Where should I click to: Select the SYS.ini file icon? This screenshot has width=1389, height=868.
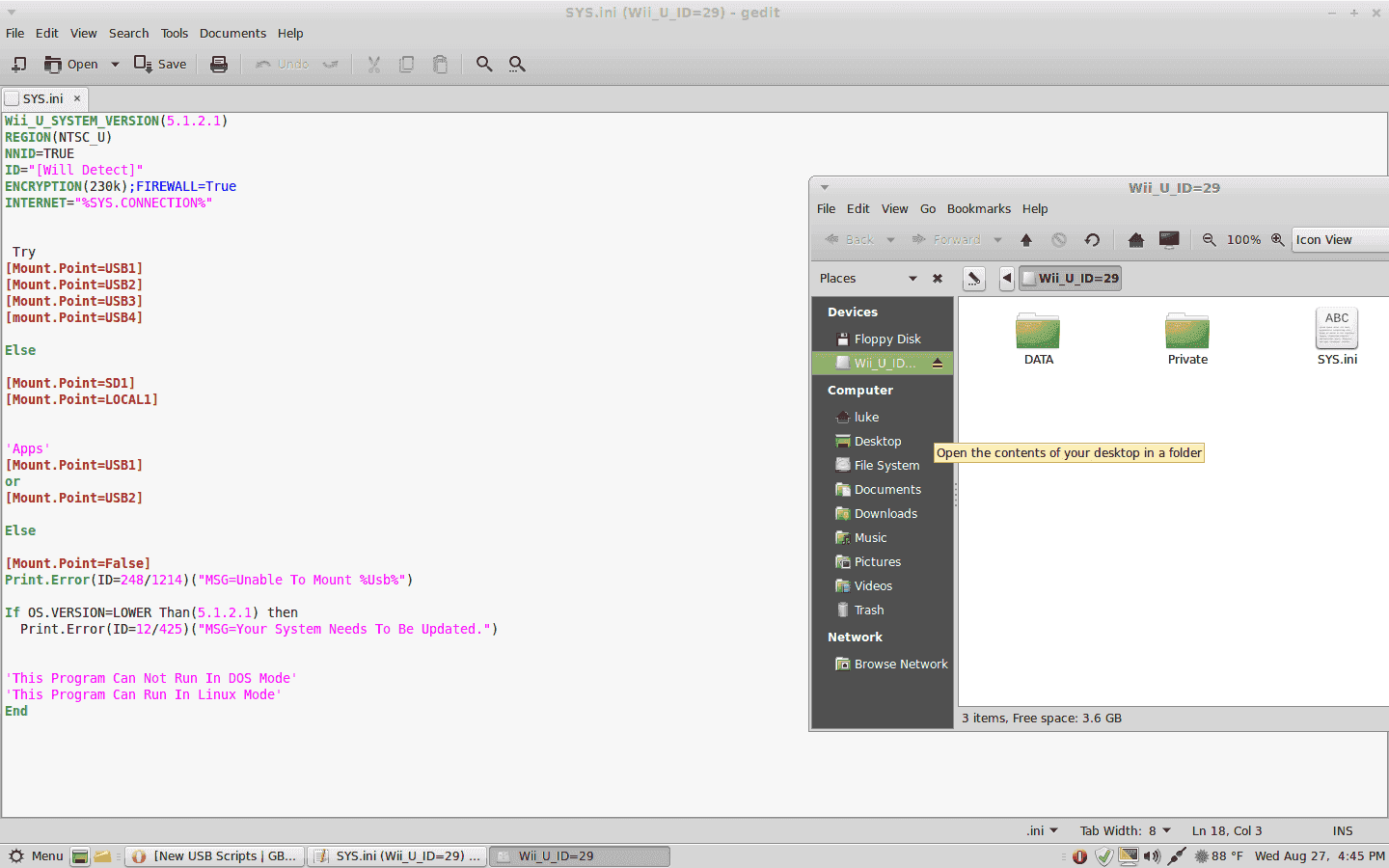coord(1337,337)
